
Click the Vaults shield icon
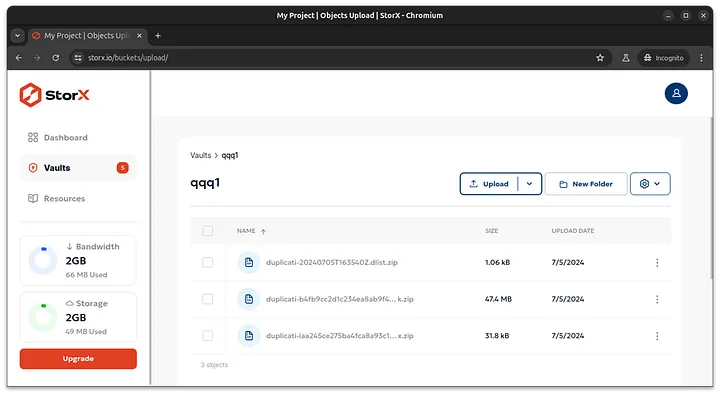point(33,168)
